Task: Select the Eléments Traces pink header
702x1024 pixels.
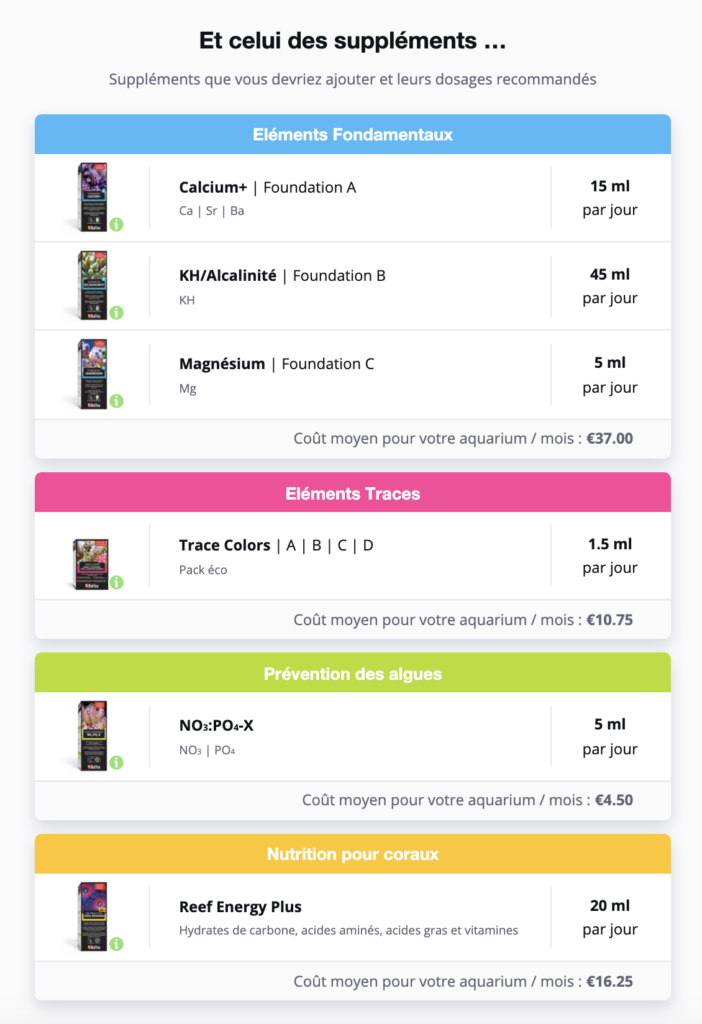Action: click(x=352, y=493)
